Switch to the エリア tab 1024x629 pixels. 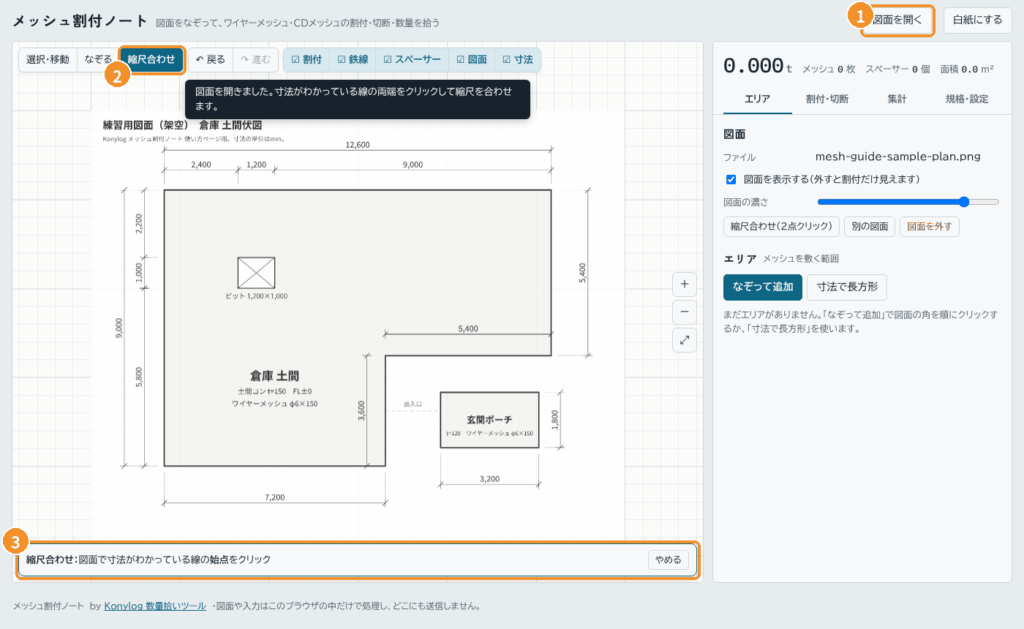[x=758, y=99]
